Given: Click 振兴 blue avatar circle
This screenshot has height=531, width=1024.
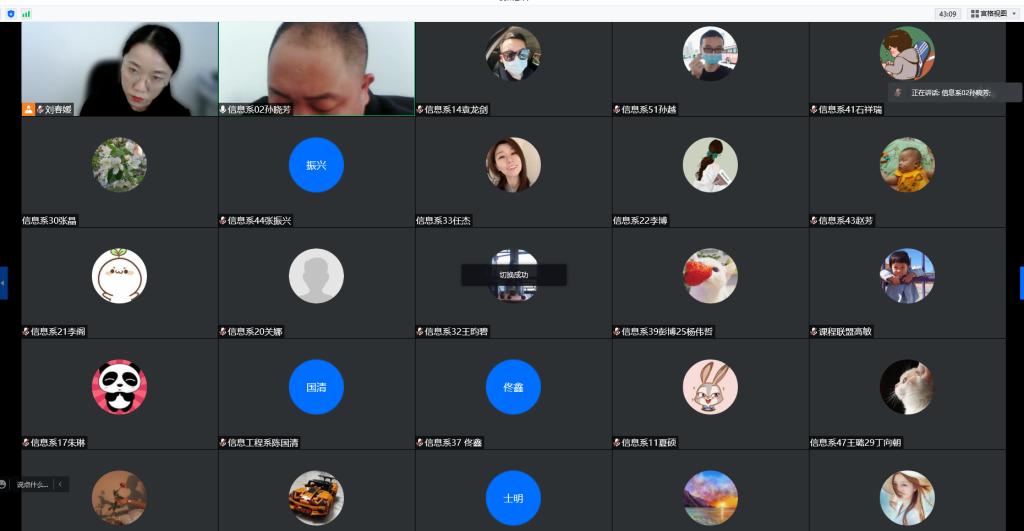Looking at the screenshot, I should click(316, 165).
